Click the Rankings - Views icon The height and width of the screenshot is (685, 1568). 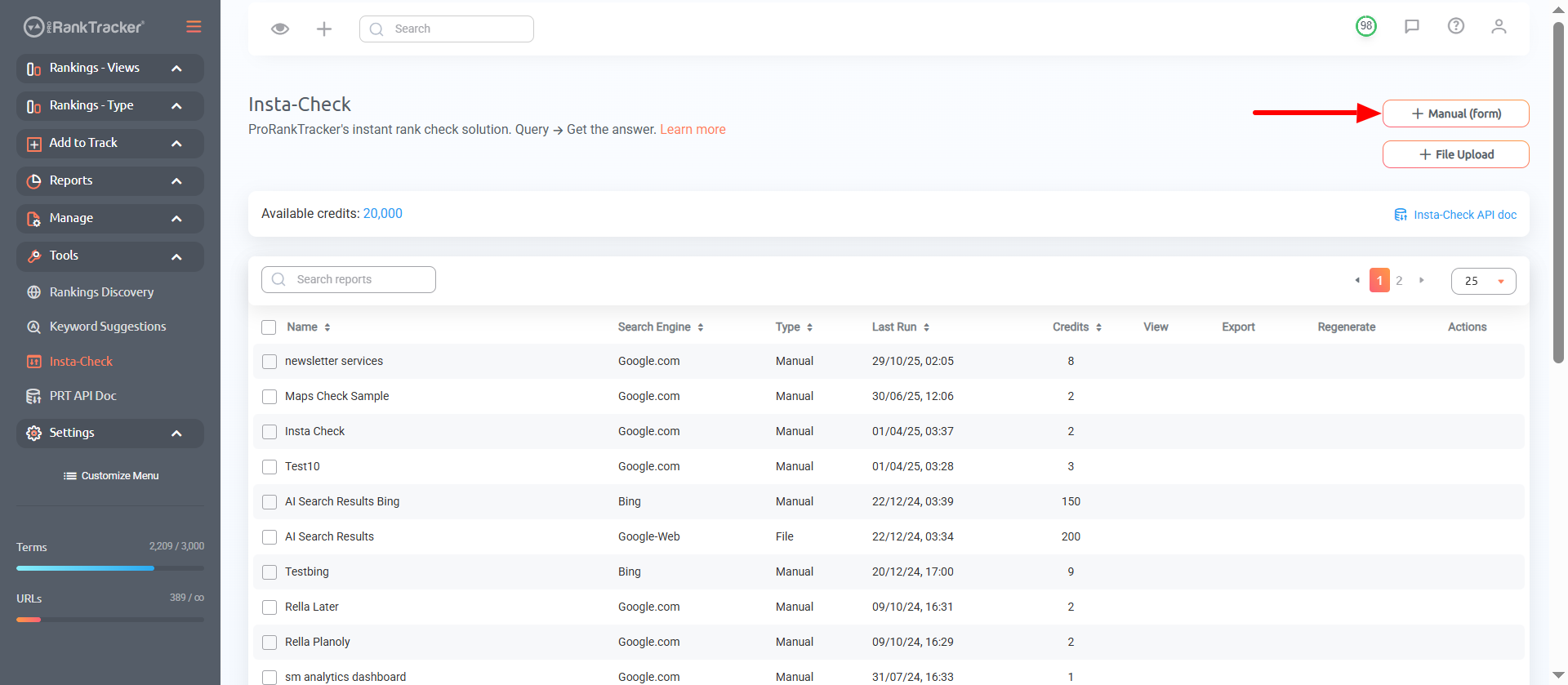click(x=33, y=69)
